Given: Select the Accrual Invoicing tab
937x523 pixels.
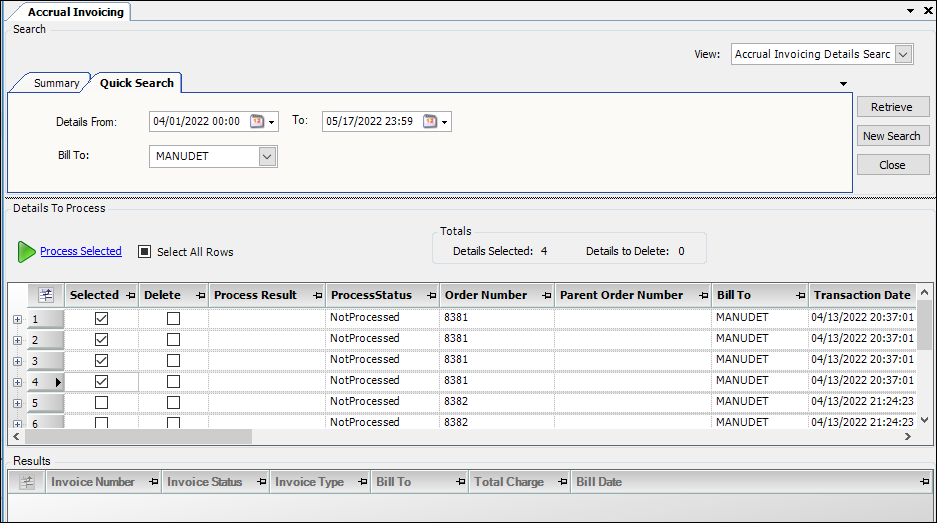Looking at the screenshot, I should click(75, 12).
